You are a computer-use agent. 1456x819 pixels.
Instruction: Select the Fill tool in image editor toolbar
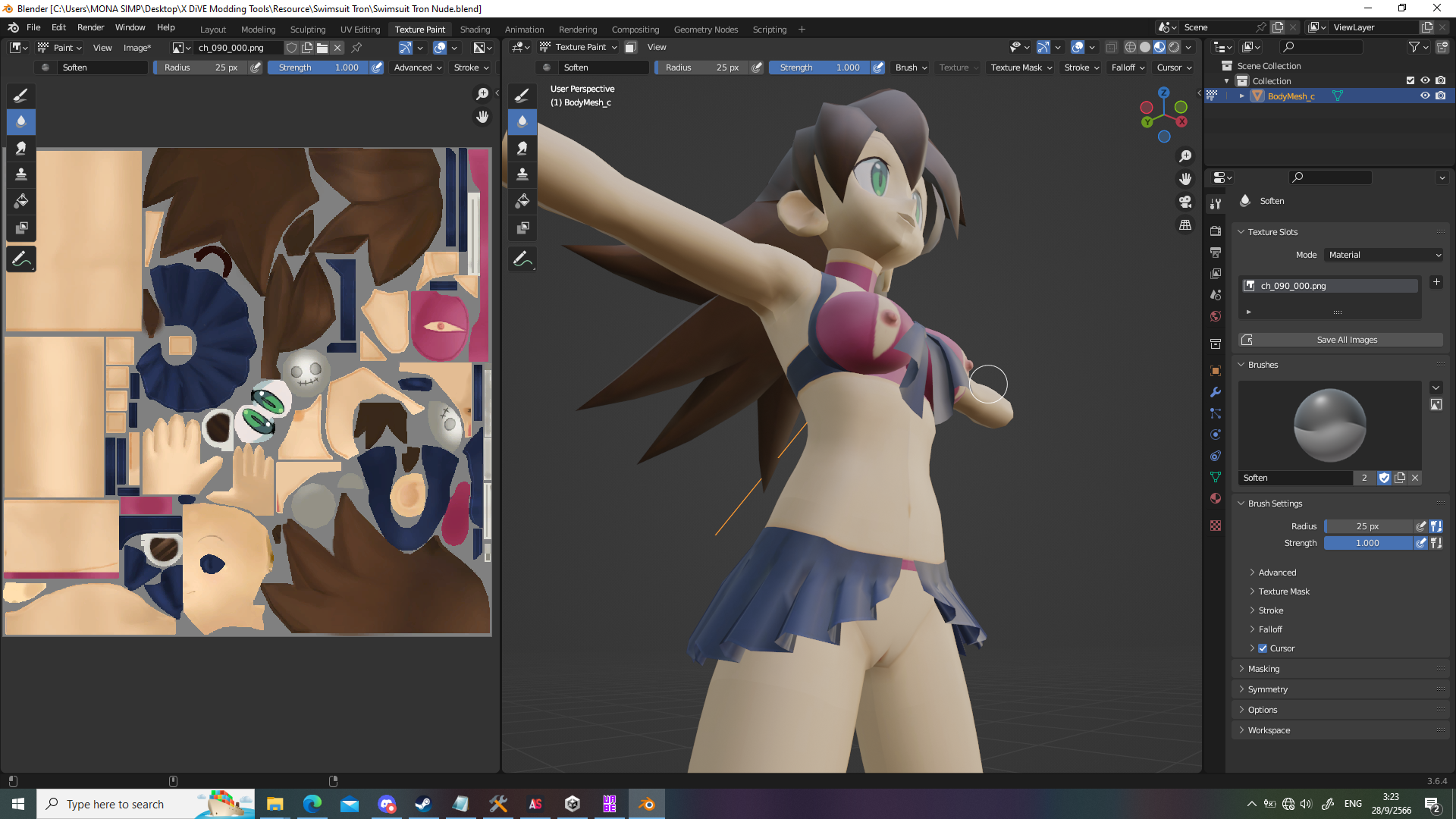tap(21, 202)
